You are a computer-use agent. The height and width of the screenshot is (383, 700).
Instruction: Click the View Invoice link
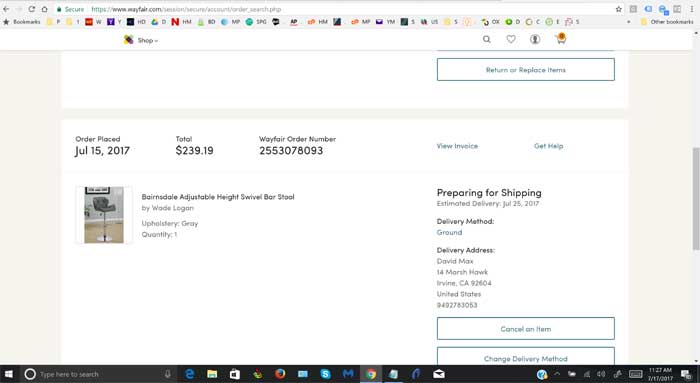457,146
